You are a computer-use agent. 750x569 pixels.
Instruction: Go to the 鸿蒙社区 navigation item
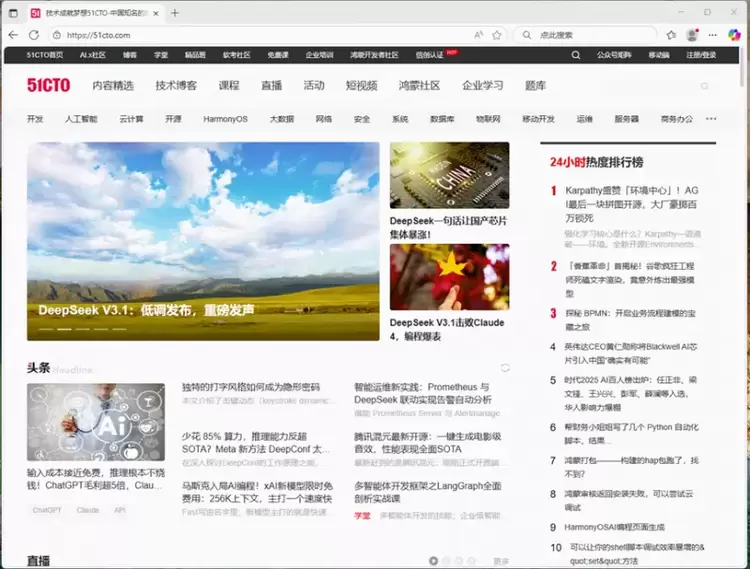point(419,86)
